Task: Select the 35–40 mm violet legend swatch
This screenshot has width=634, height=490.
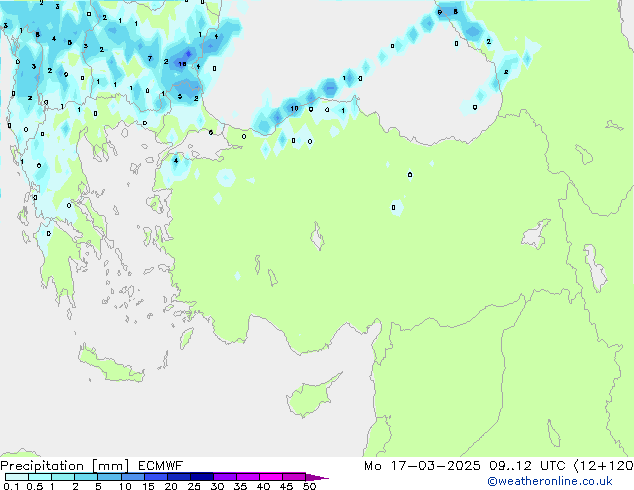Action: (x=247, y=477)
